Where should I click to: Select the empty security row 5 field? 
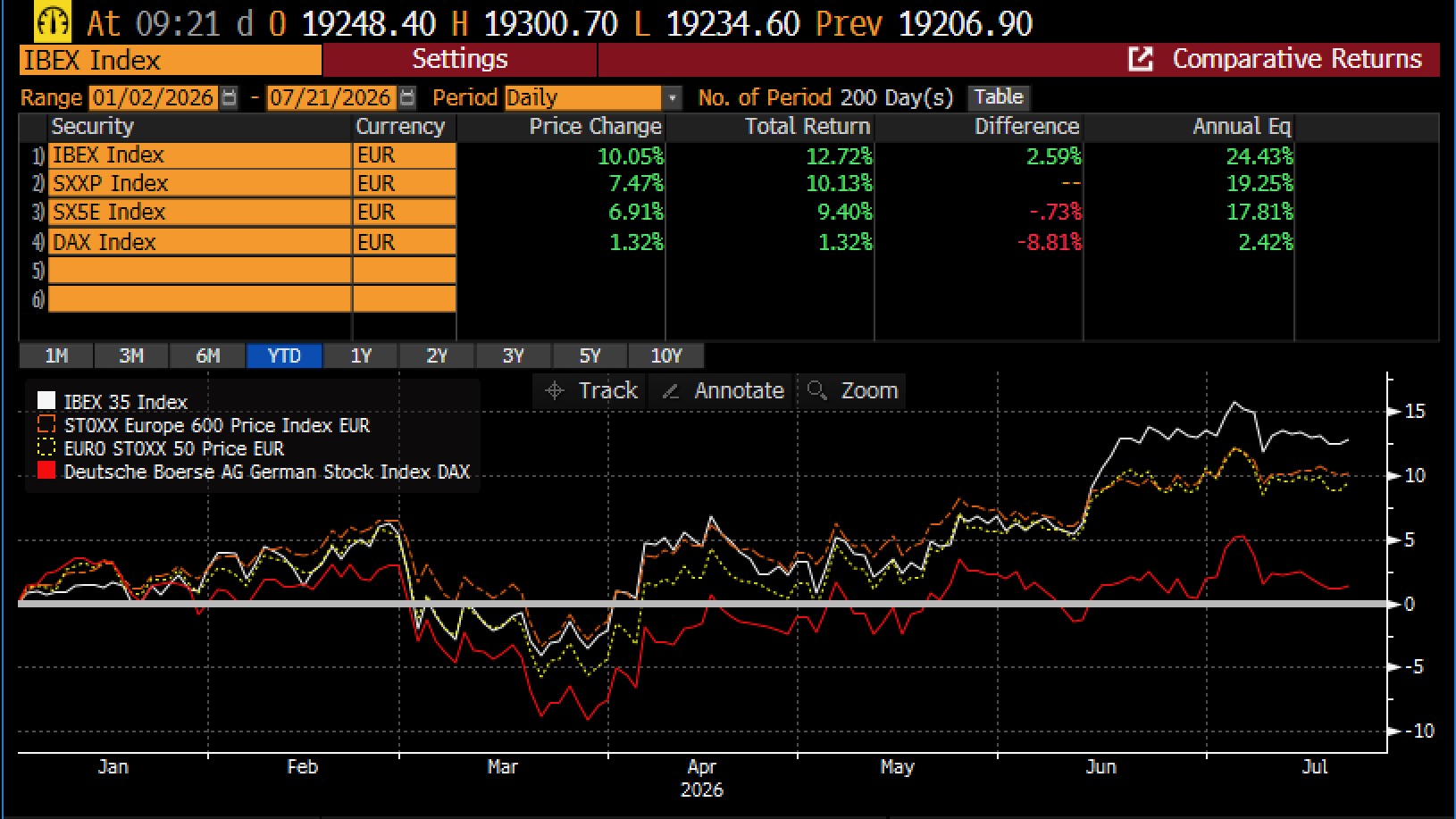point(199,271)
